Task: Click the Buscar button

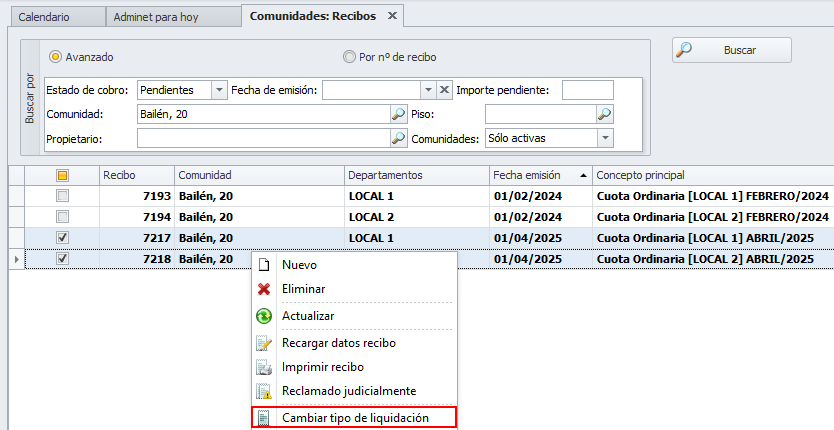Action: coord(731,50)
